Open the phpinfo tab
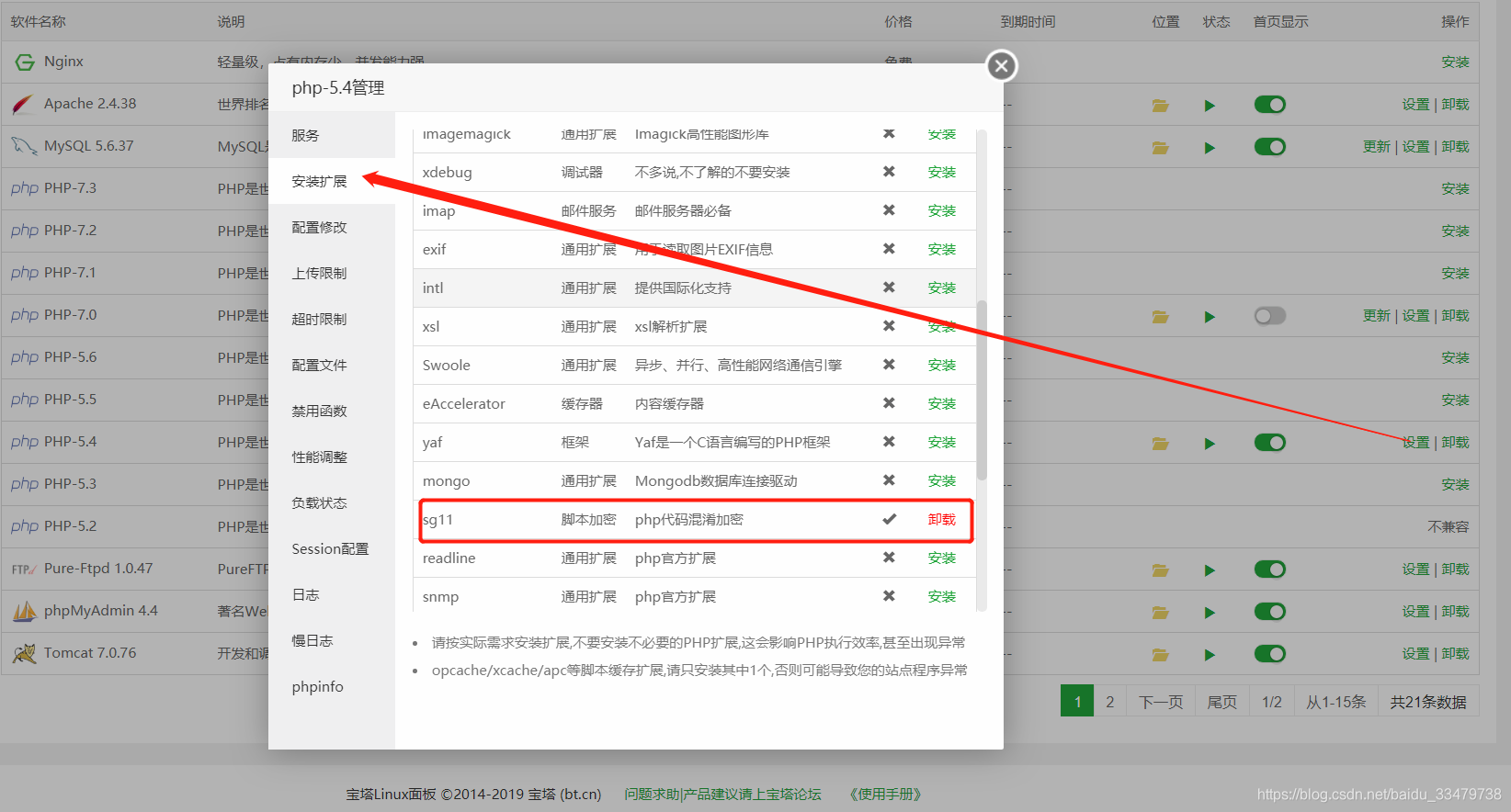This screenshot has height=812, width=1511. click(x=332, y=686)
